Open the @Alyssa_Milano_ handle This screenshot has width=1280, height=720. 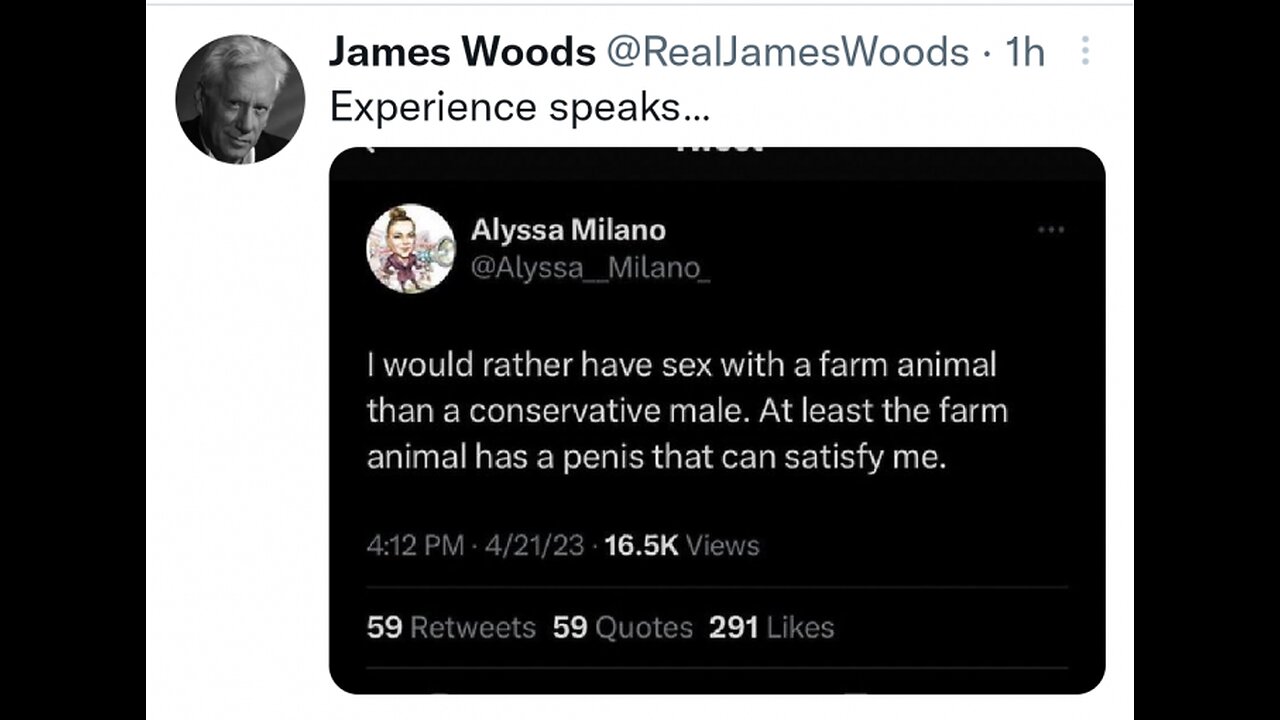click(x=590, y=268)
